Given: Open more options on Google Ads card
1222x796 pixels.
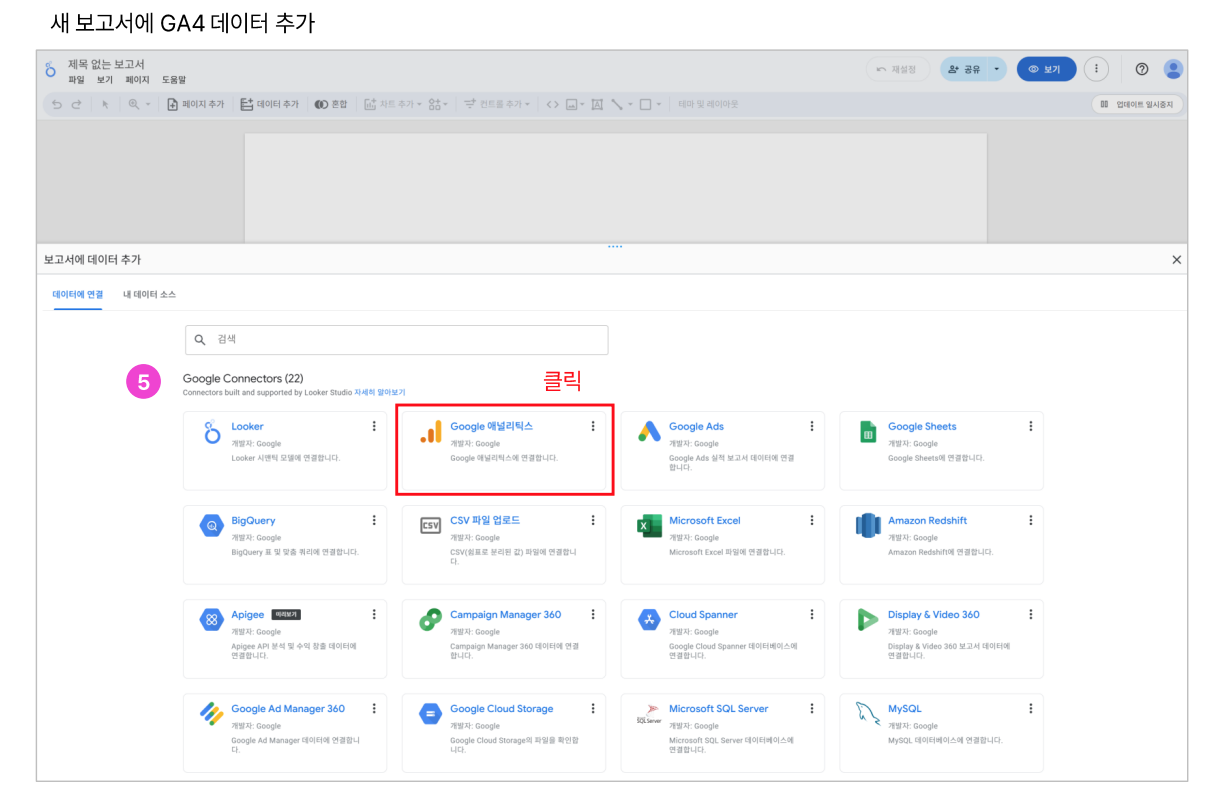Looking at the screenshot, I should point(811,426).
